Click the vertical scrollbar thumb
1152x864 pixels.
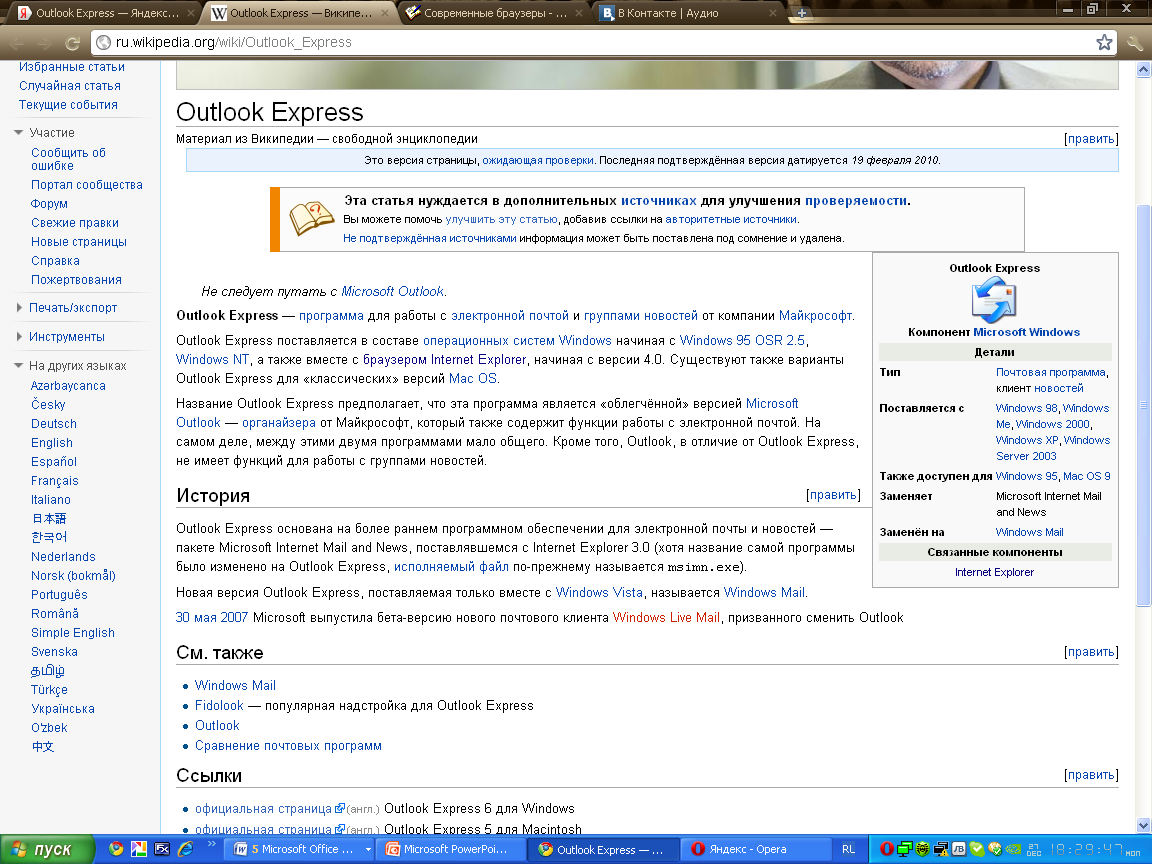tap(1142, 404)
